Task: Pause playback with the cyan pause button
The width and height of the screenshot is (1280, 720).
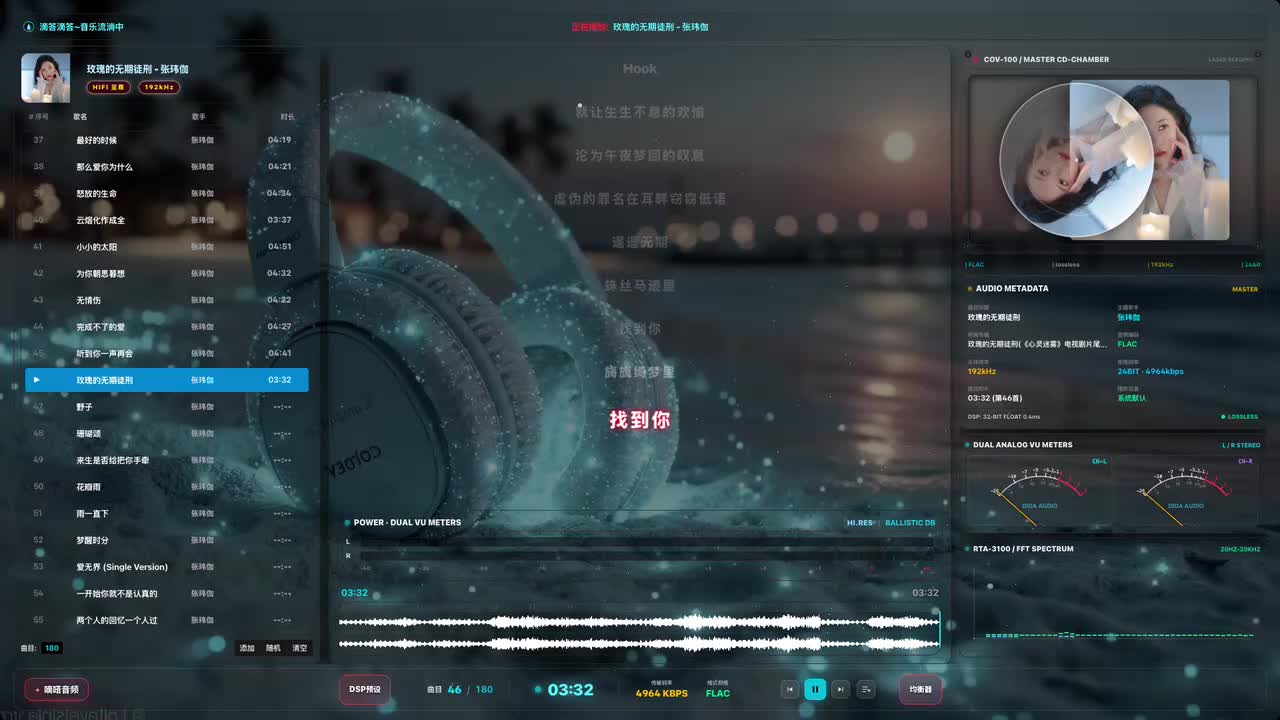Action: [815, 689]
